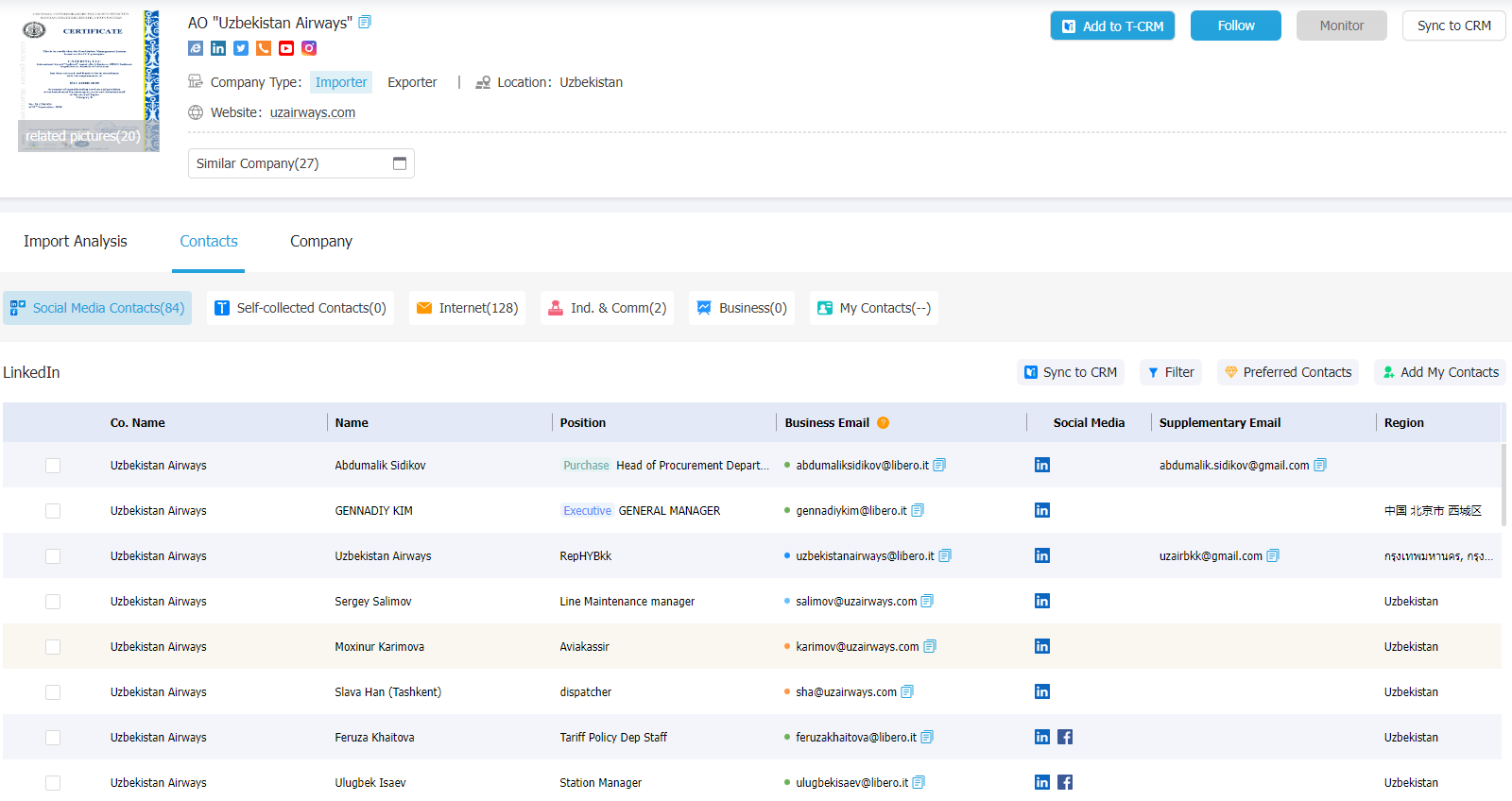The width and height of the screenshot is (1512, 801).
Task: Open the related pictures(20) certificate thumbnail
Action: point(88,80)
